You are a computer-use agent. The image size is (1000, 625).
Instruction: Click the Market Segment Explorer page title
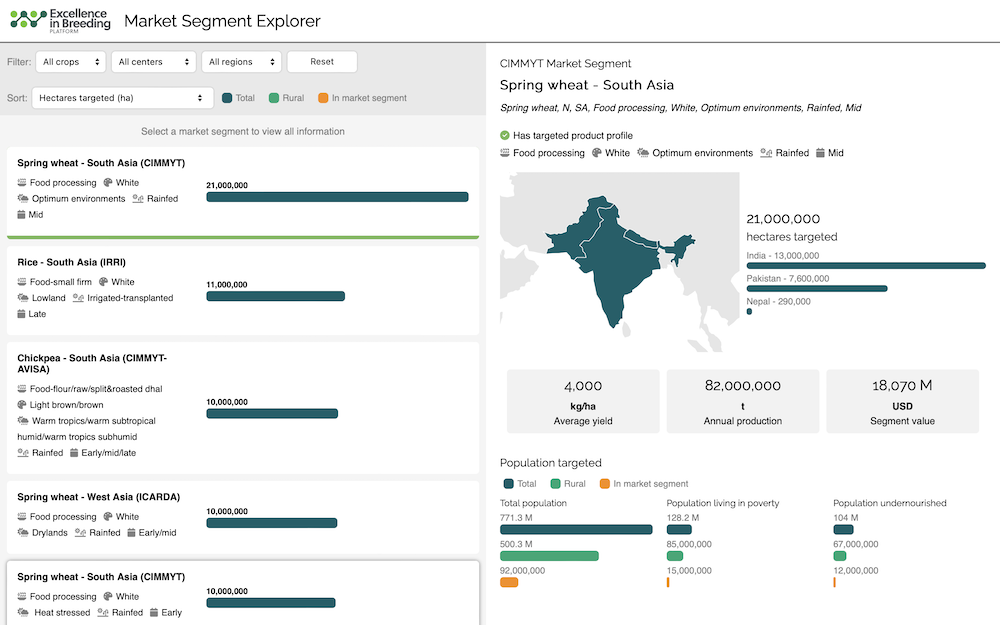point(222,21)
